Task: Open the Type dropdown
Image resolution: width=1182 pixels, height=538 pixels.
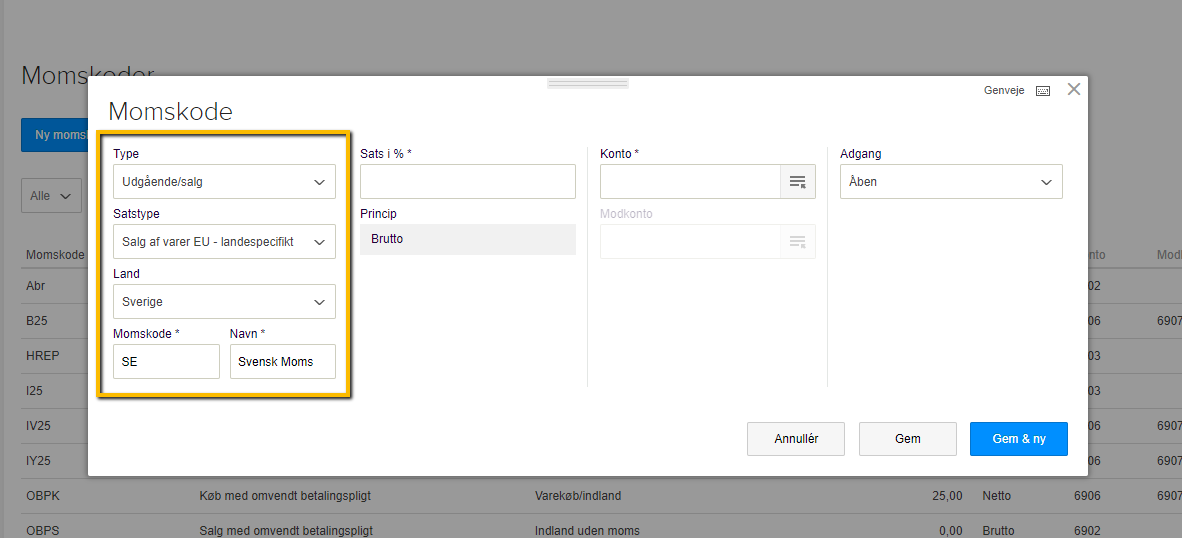Action: click(x=224, y=182)
